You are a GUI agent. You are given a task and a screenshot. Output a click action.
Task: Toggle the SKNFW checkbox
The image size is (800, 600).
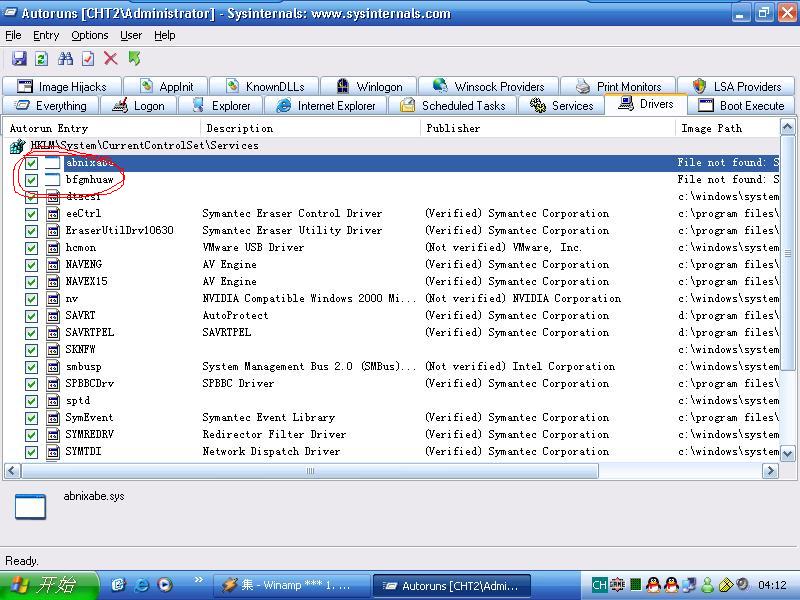(x=31, y=350)
